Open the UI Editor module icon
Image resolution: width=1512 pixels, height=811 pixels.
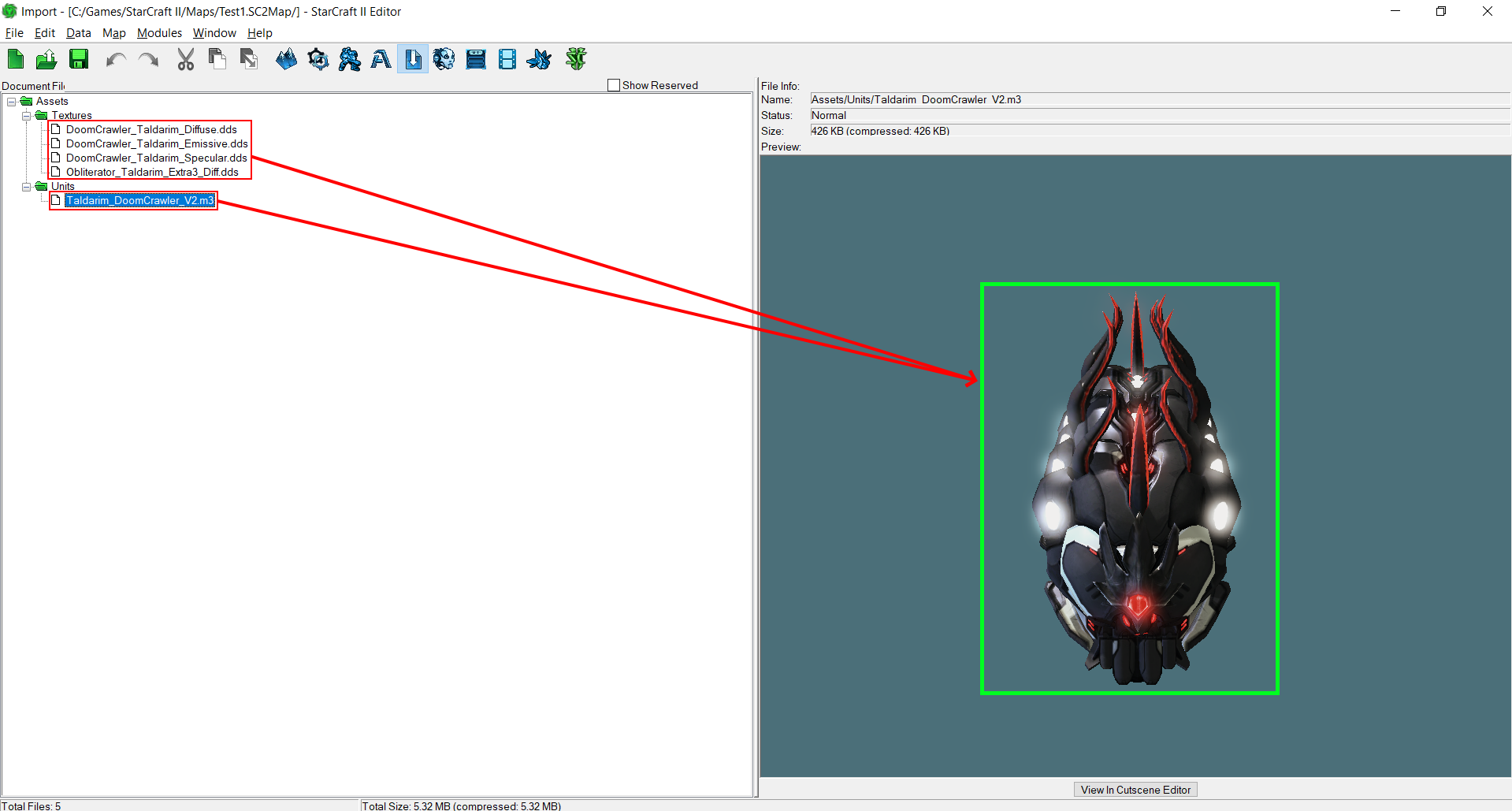476,59
